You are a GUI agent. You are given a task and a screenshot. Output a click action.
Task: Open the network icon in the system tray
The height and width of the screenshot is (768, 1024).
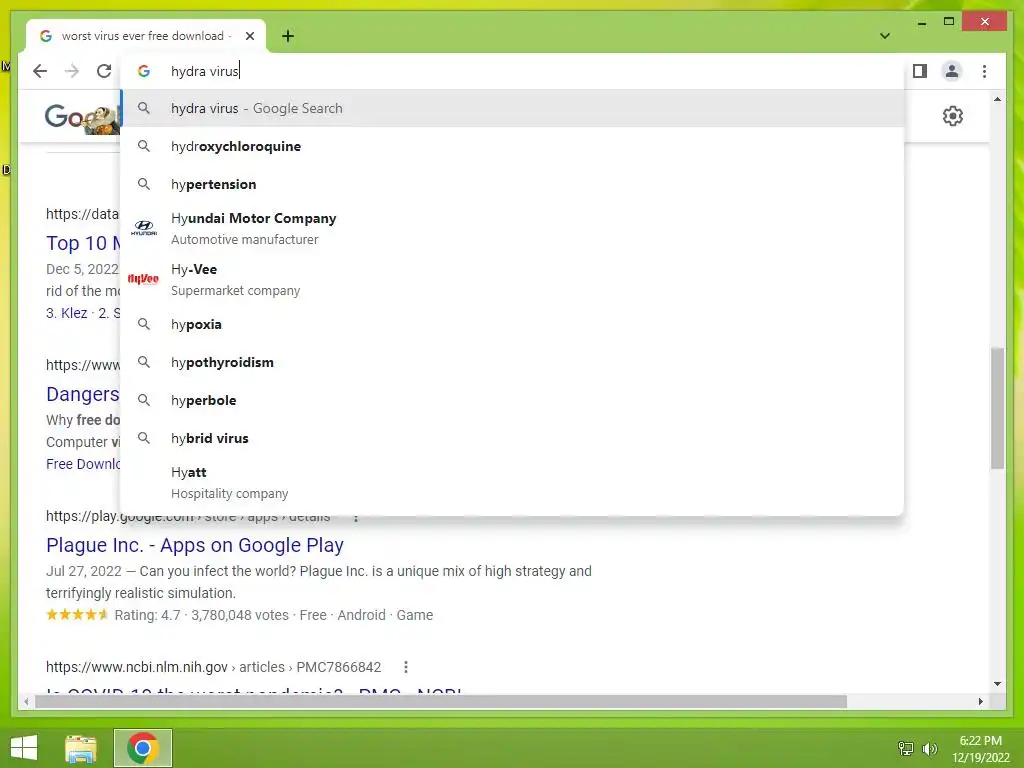906,748
